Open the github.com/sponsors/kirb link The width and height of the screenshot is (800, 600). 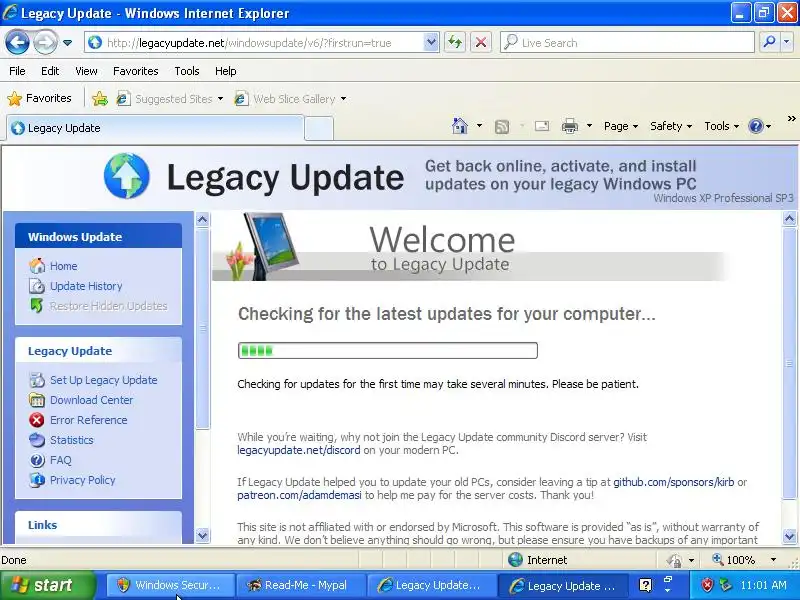point(673,482)
